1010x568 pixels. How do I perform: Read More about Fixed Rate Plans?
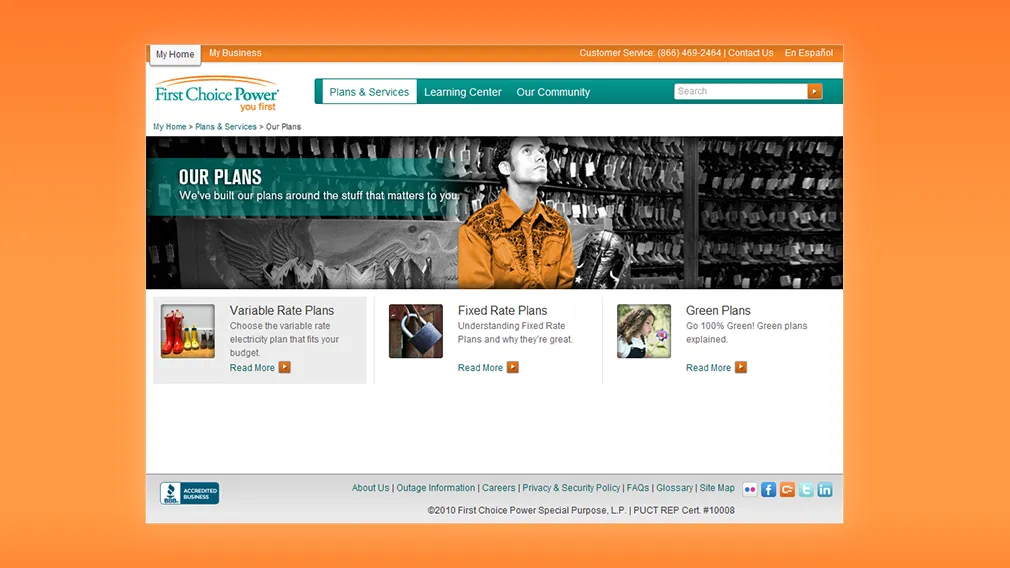pos(480,368)
